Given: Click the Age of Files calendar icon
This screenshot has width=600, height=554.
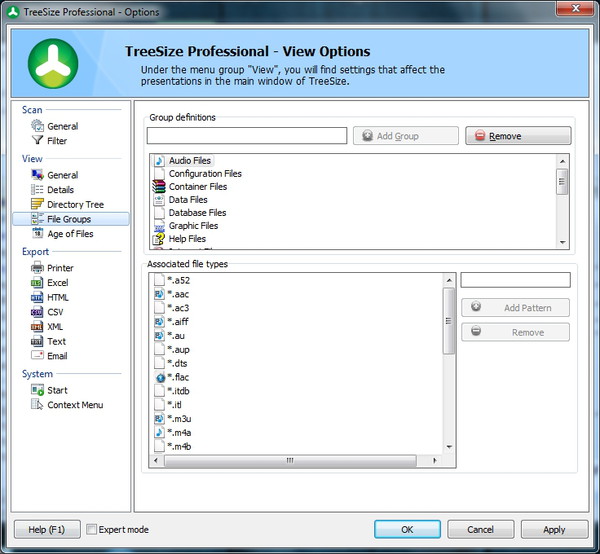Looking at the screenshot, I should (38, 234).
